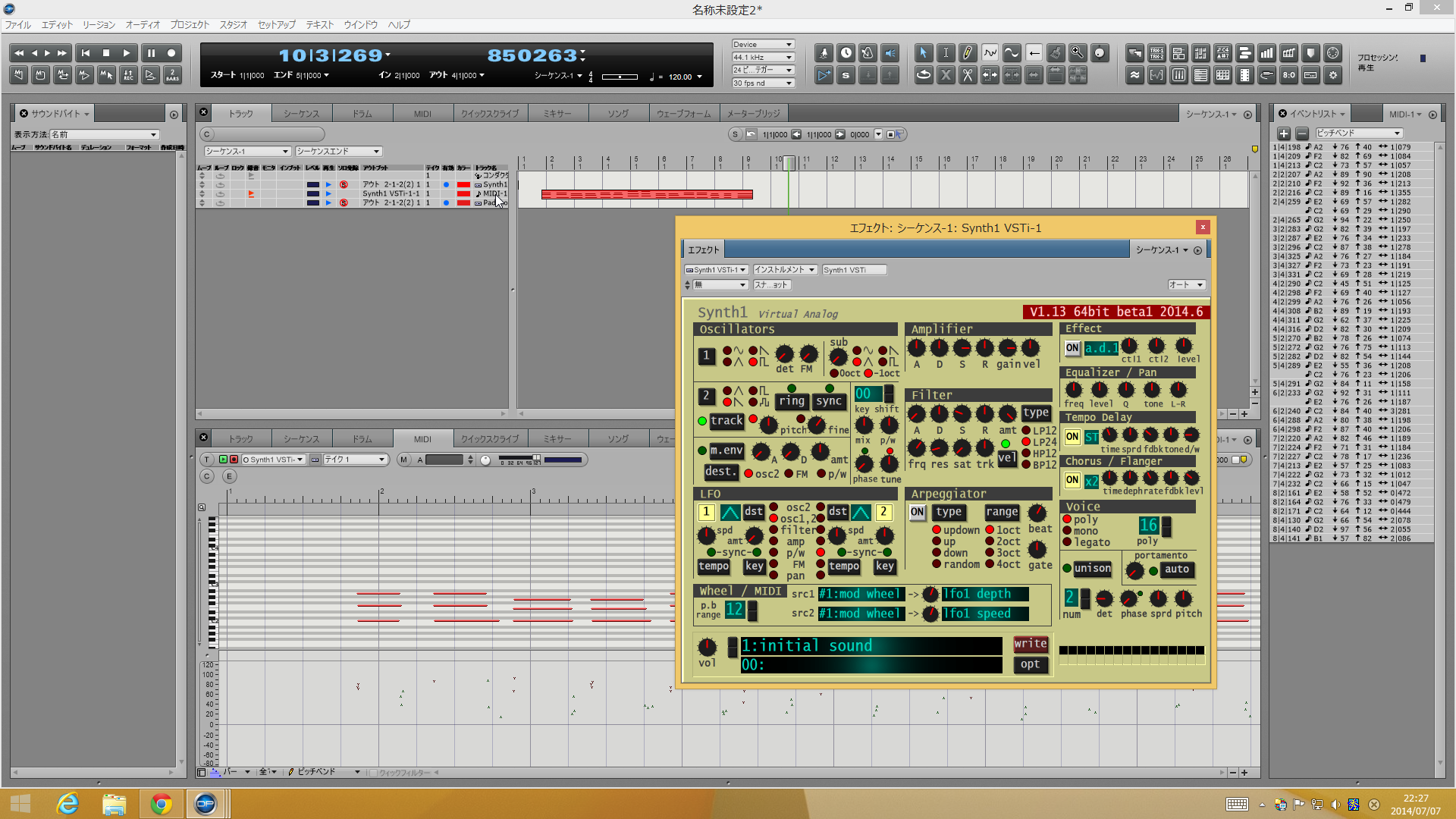Rewind to start with transport button
The height and width of the screenshot is (819, 1456).
click(x=85, y=53)
